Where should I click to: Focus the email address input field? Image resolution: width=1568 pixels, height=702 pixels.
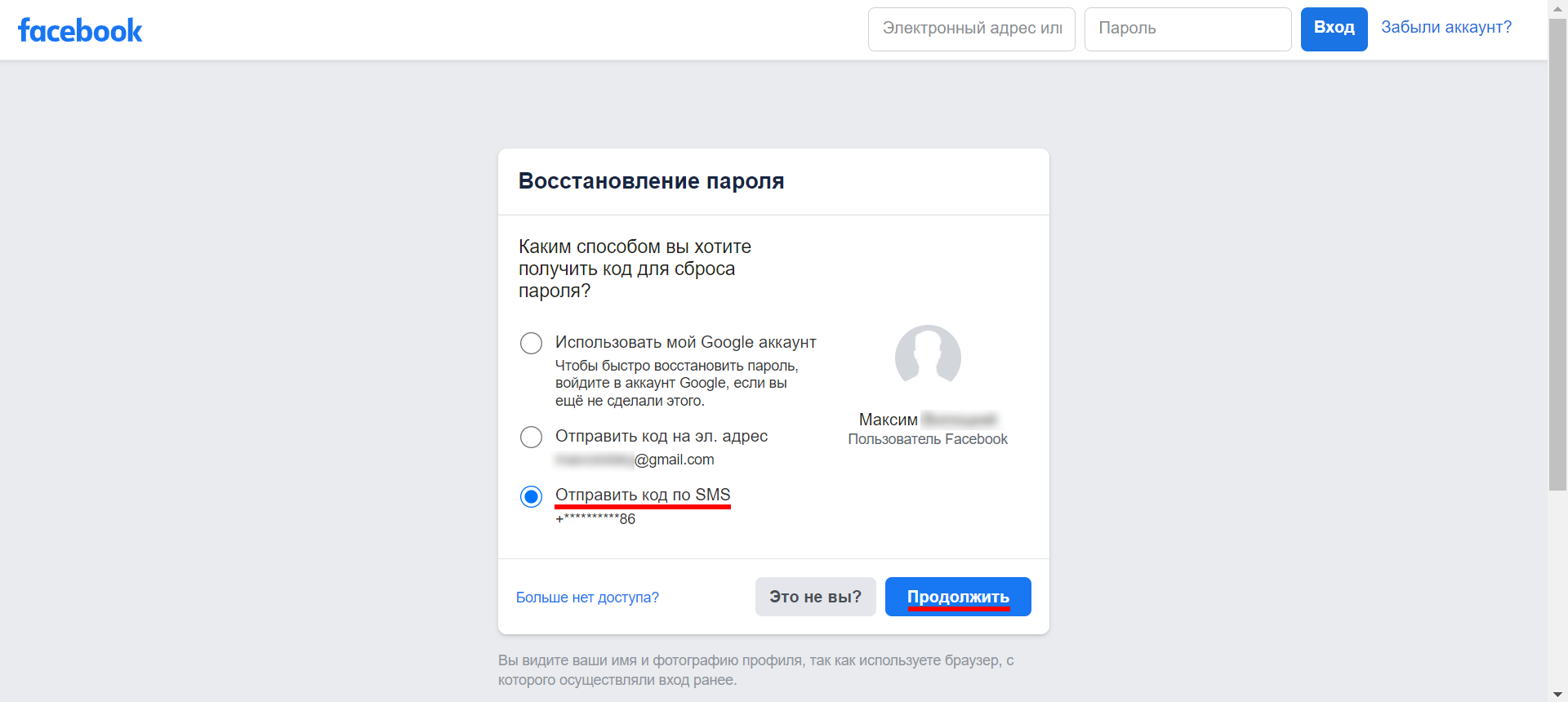click(972, 29)
